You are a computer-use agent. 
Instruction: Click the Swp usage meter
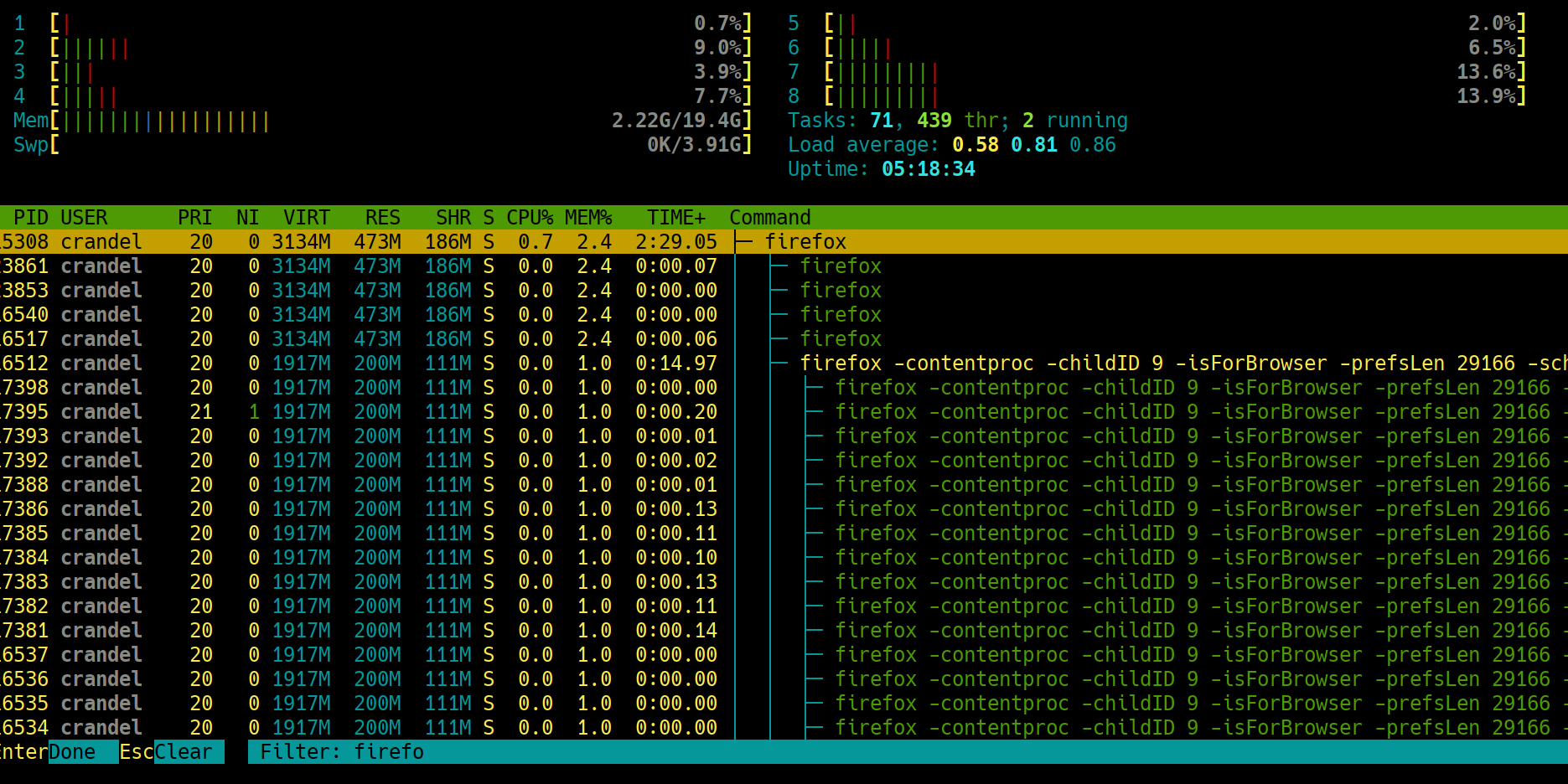point(383,145)
